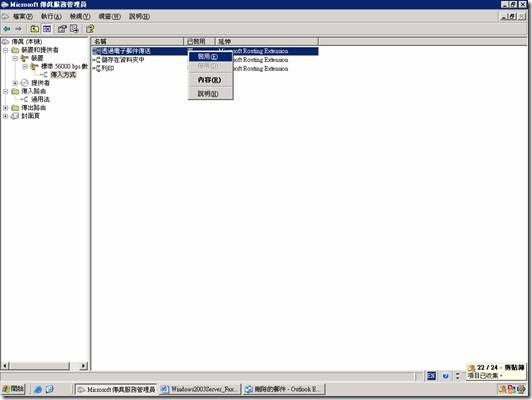This screenshot has height=400, width=532.
Task: Click the 封面頁 cover pages icon
Action: coord(15,116)
